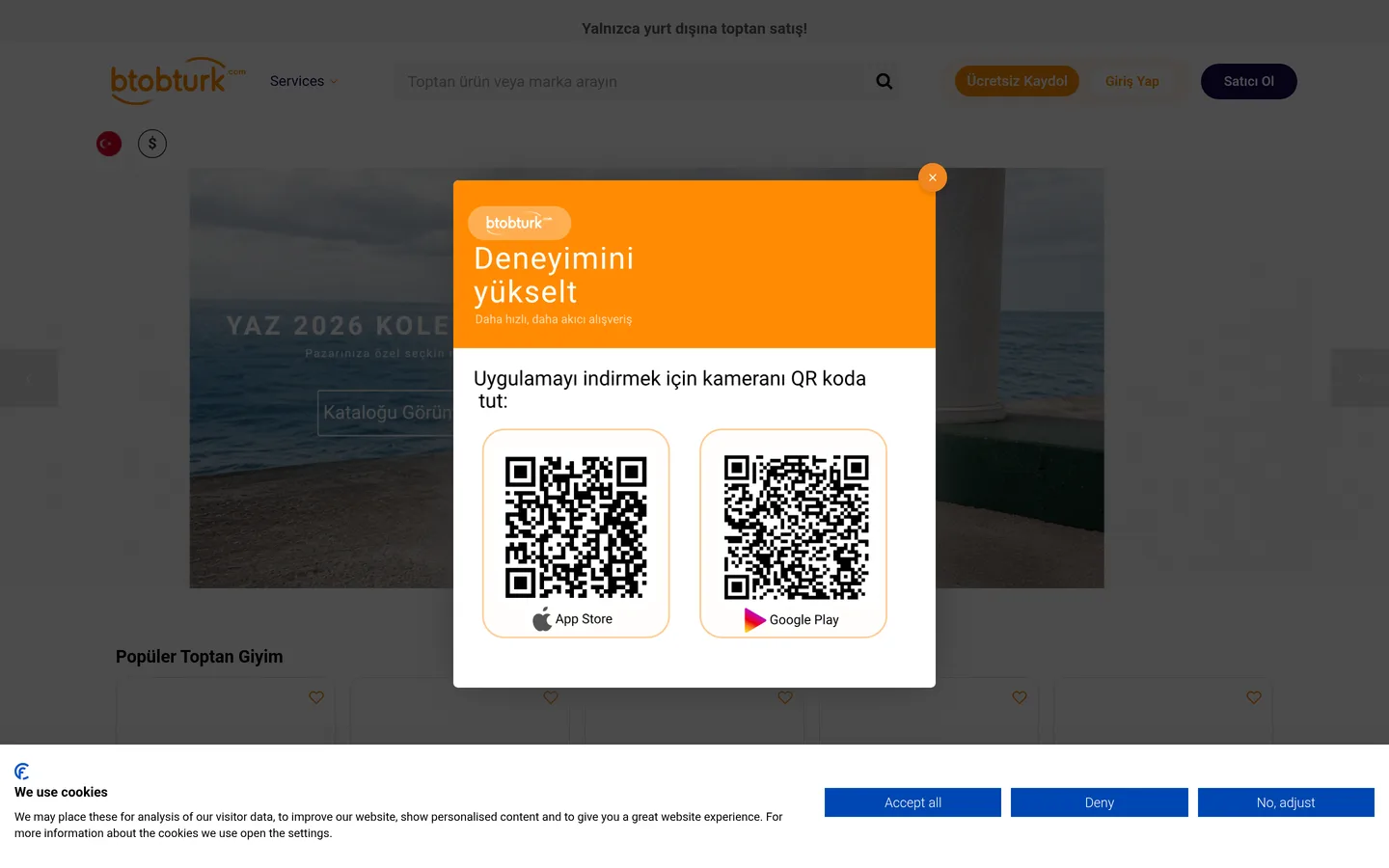Open the dollar currency selector icon
The width and height of the screenshot is (1389, 868).
152,144
